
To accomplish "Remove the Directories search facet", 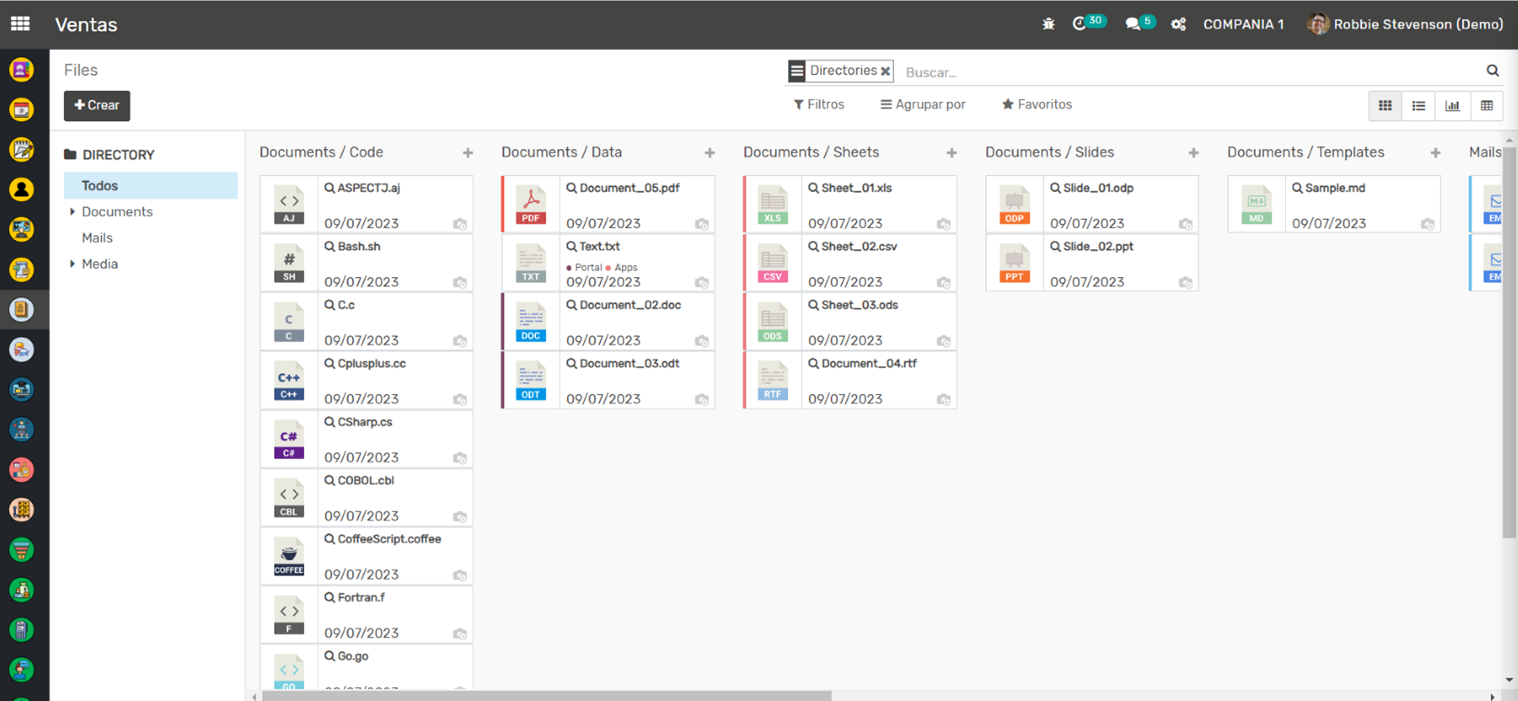I will point(885,72).
